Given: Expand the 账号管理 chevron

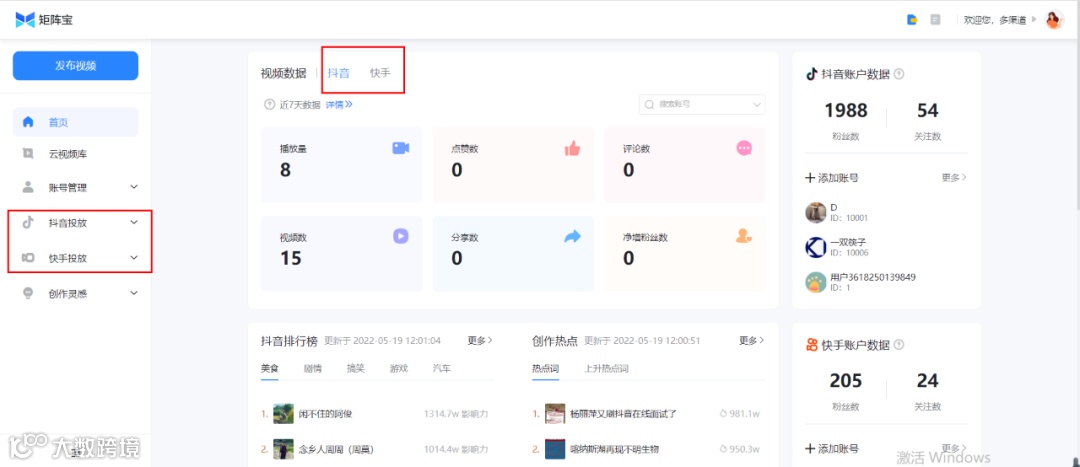Looking at the screenshot, I should pos(134,187).
